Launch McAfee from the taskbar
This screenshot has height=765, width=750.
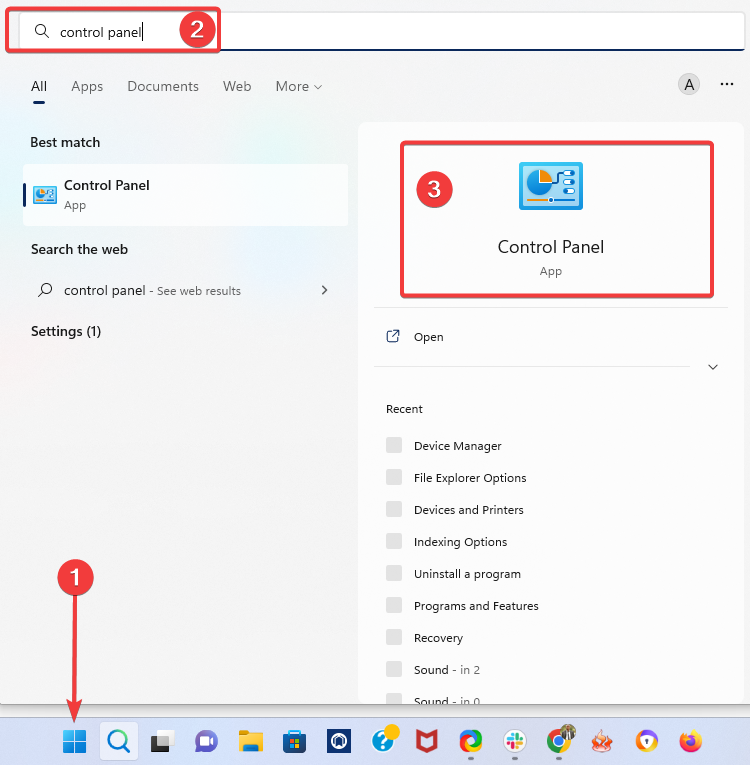point(426,742)
